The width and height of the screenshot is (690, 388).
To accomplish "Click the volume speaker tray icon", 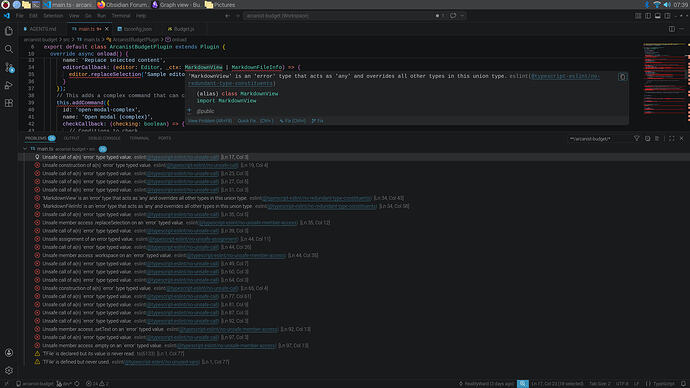I will [x=667, y=5].
